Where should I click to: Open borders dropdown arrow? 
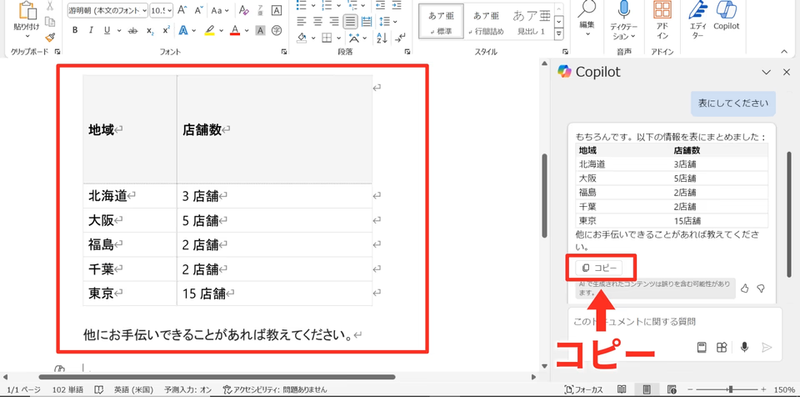(339, 38)
